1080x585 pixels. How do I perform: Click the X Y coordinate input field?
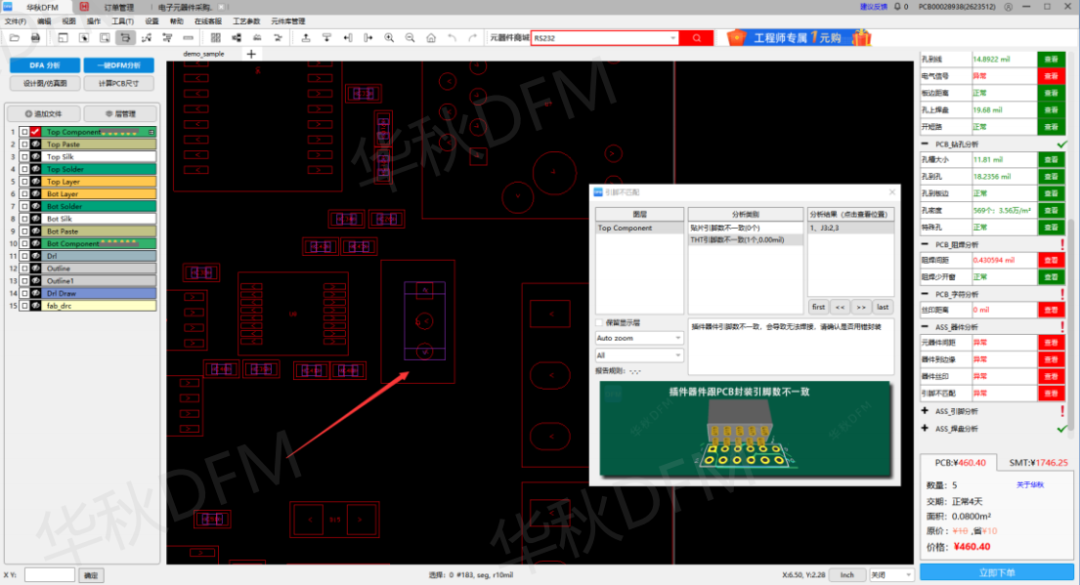click(50, 575)
